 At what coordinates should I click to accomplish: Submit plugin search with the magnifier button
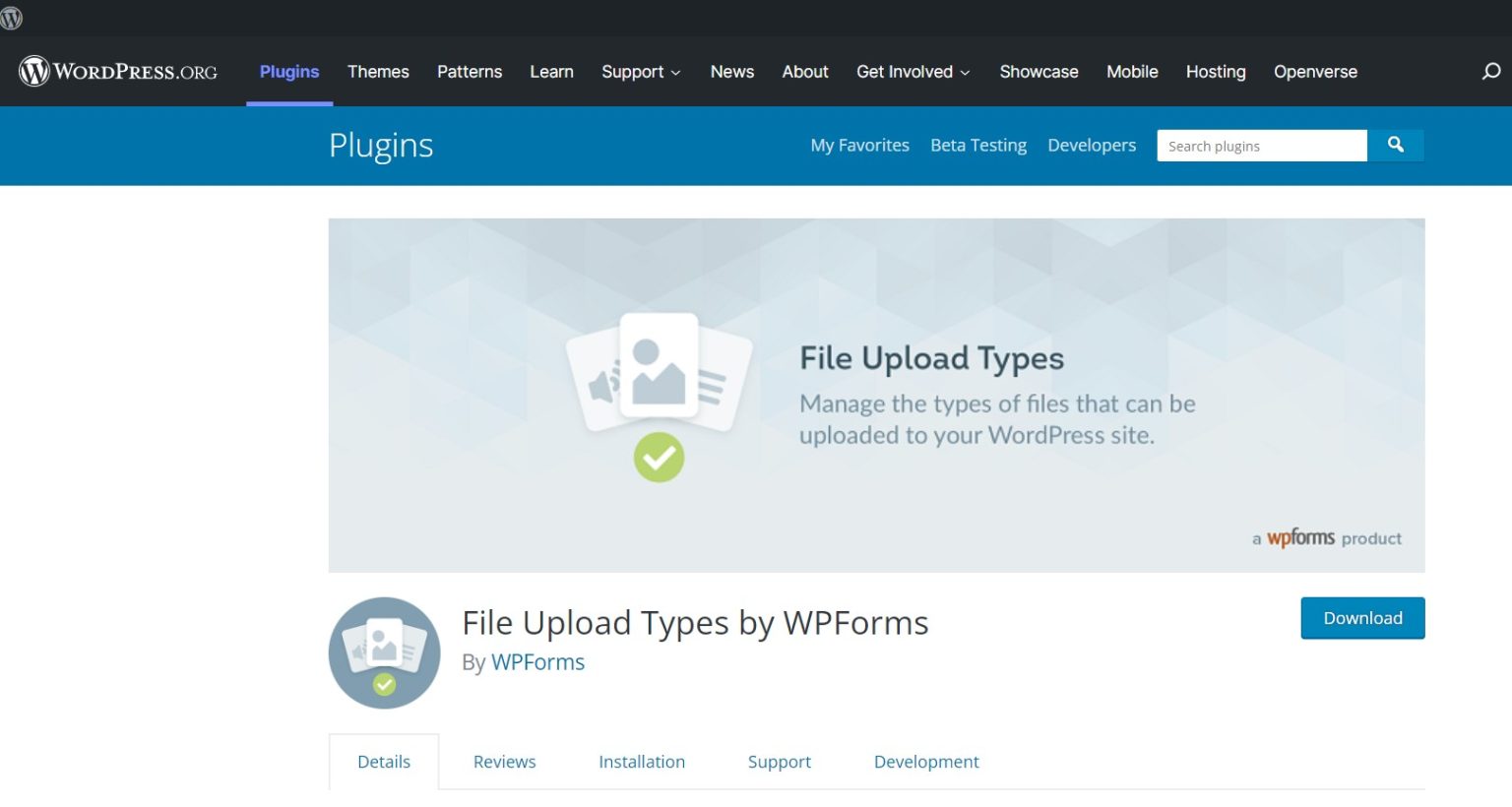(x=1395, y=145)
